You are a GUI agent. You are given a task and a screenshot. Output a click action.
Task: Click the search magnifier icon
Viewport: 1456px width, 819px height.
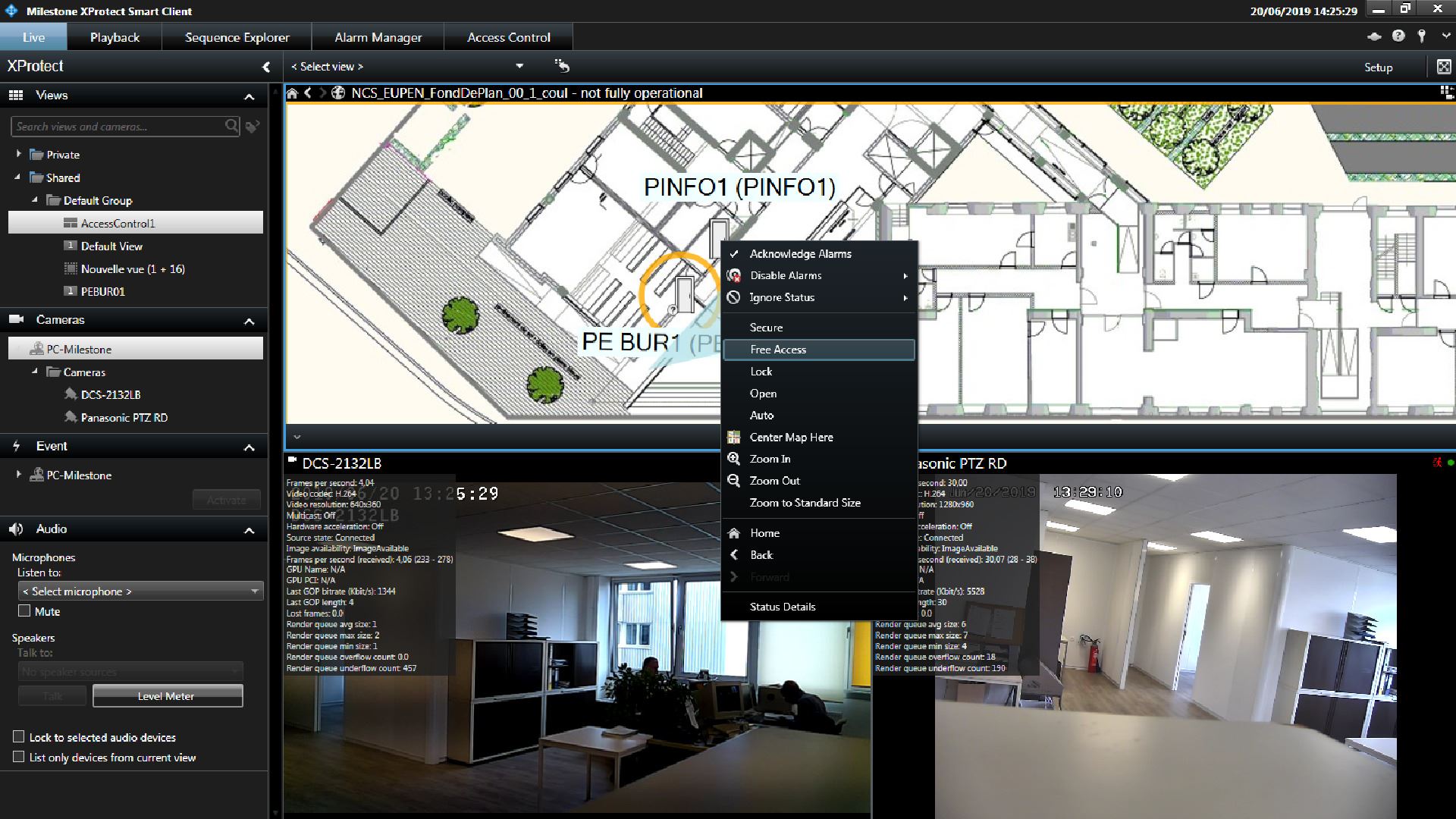(231, 126)
